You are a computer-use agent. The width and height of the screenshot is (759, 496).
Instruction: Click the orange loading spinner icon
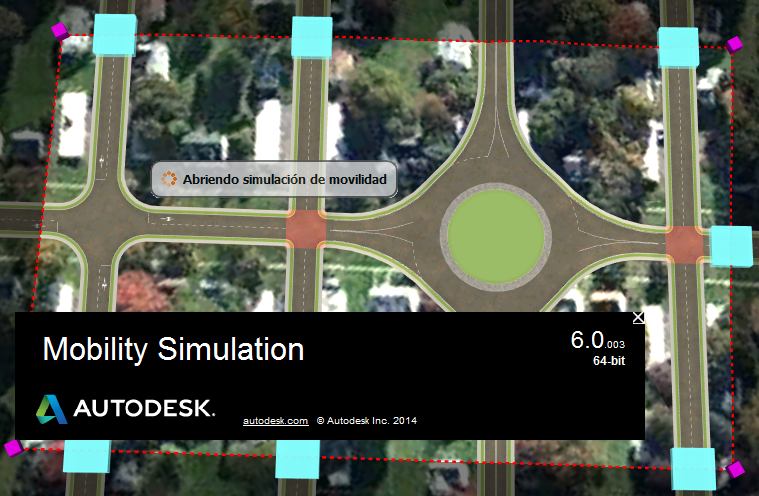[169, 179]
